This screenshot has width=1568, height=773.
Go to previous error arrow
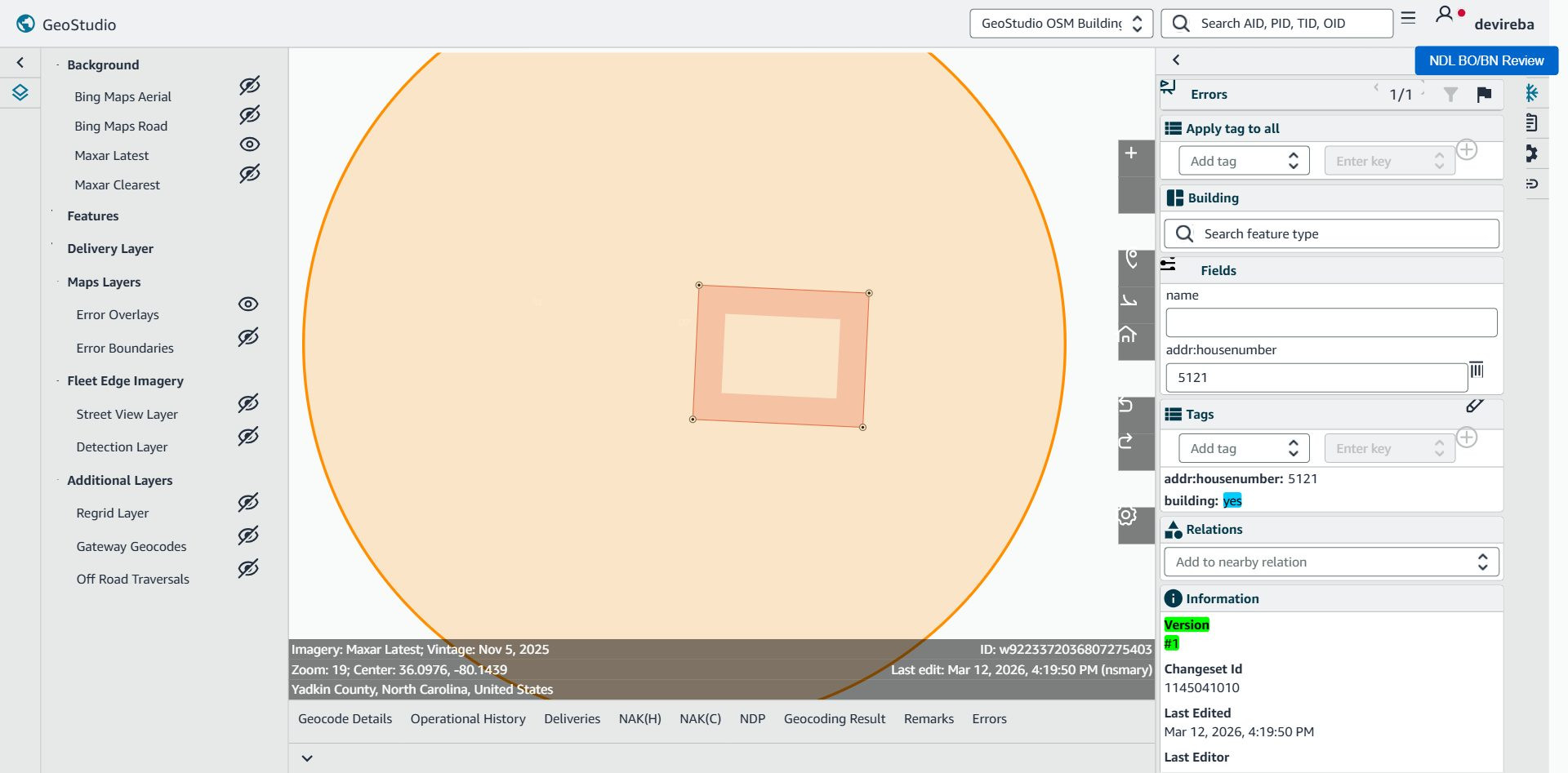click(1376, 87)
